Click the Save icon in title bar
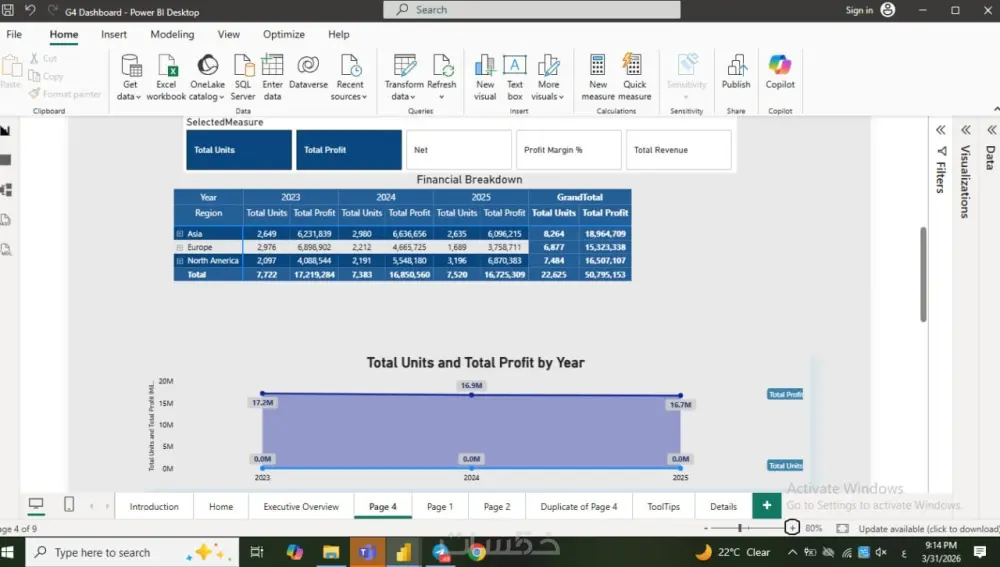 [8, 10]
